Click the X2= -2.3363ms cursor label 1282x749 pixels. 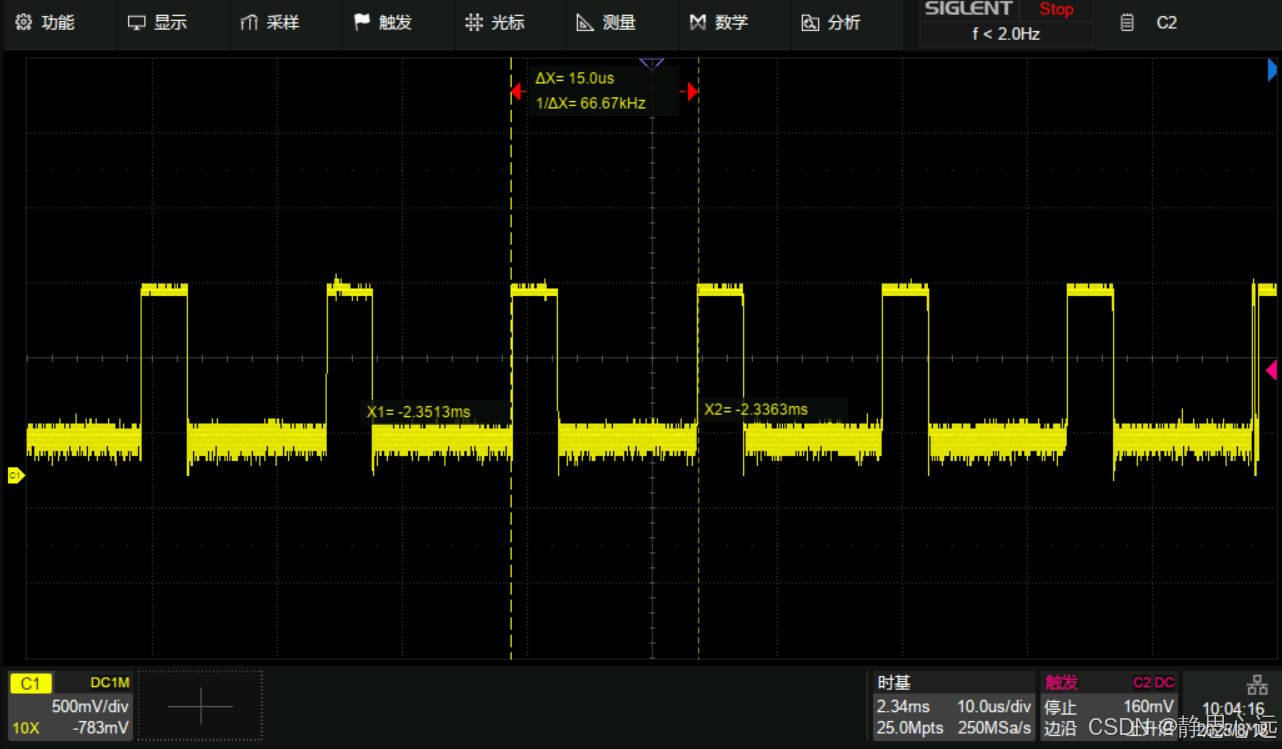point(756,409)
